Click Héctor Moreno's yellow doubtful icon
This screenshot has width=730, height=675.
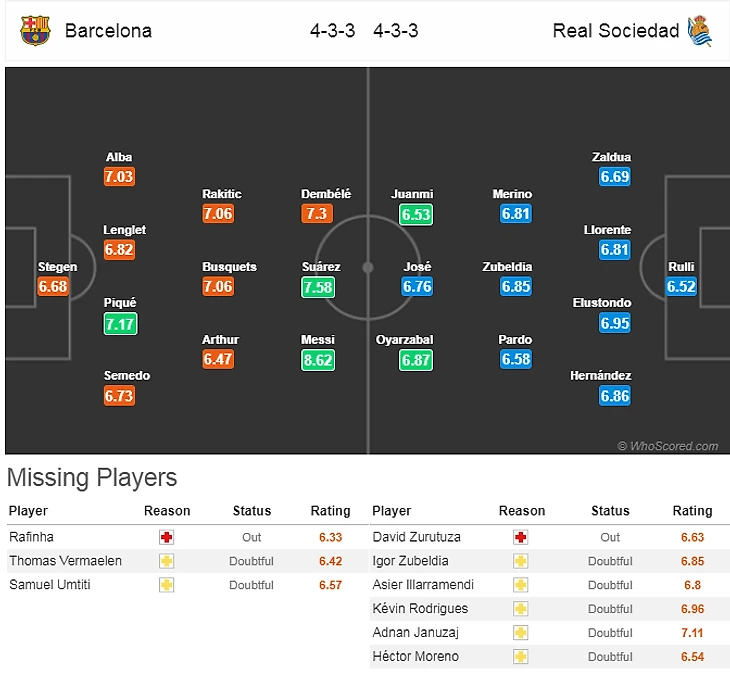(520, 656)
